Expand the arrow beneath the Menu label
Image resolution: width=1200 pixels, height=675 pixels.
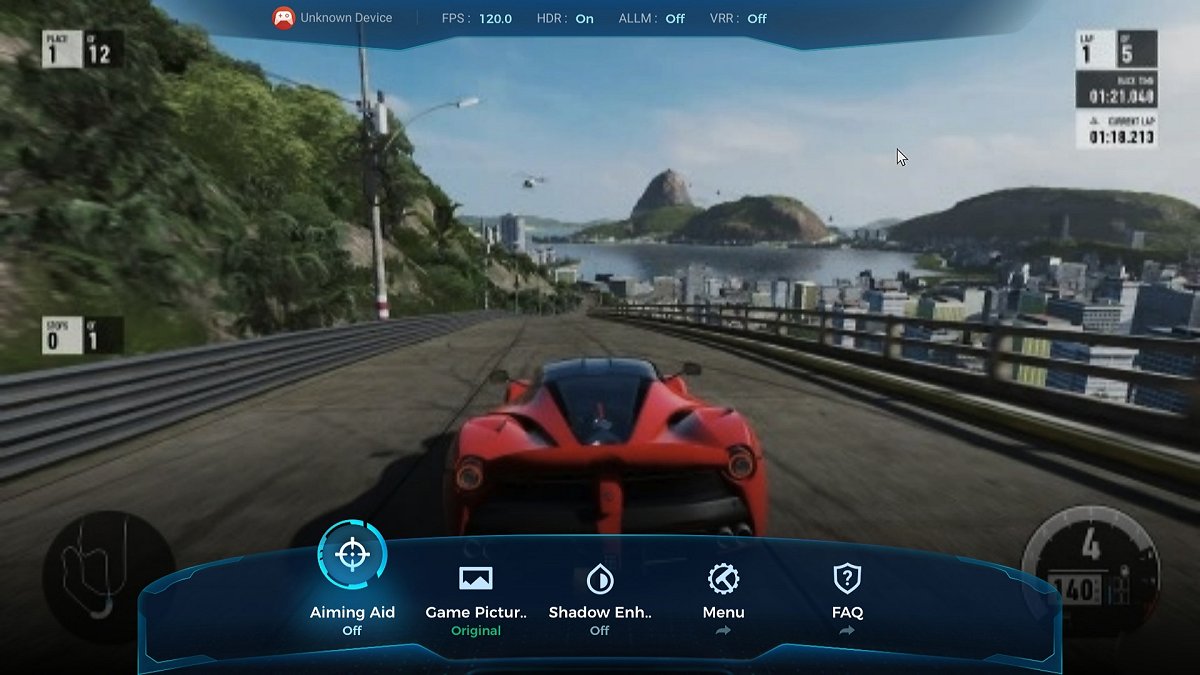[x=723, y=631]
